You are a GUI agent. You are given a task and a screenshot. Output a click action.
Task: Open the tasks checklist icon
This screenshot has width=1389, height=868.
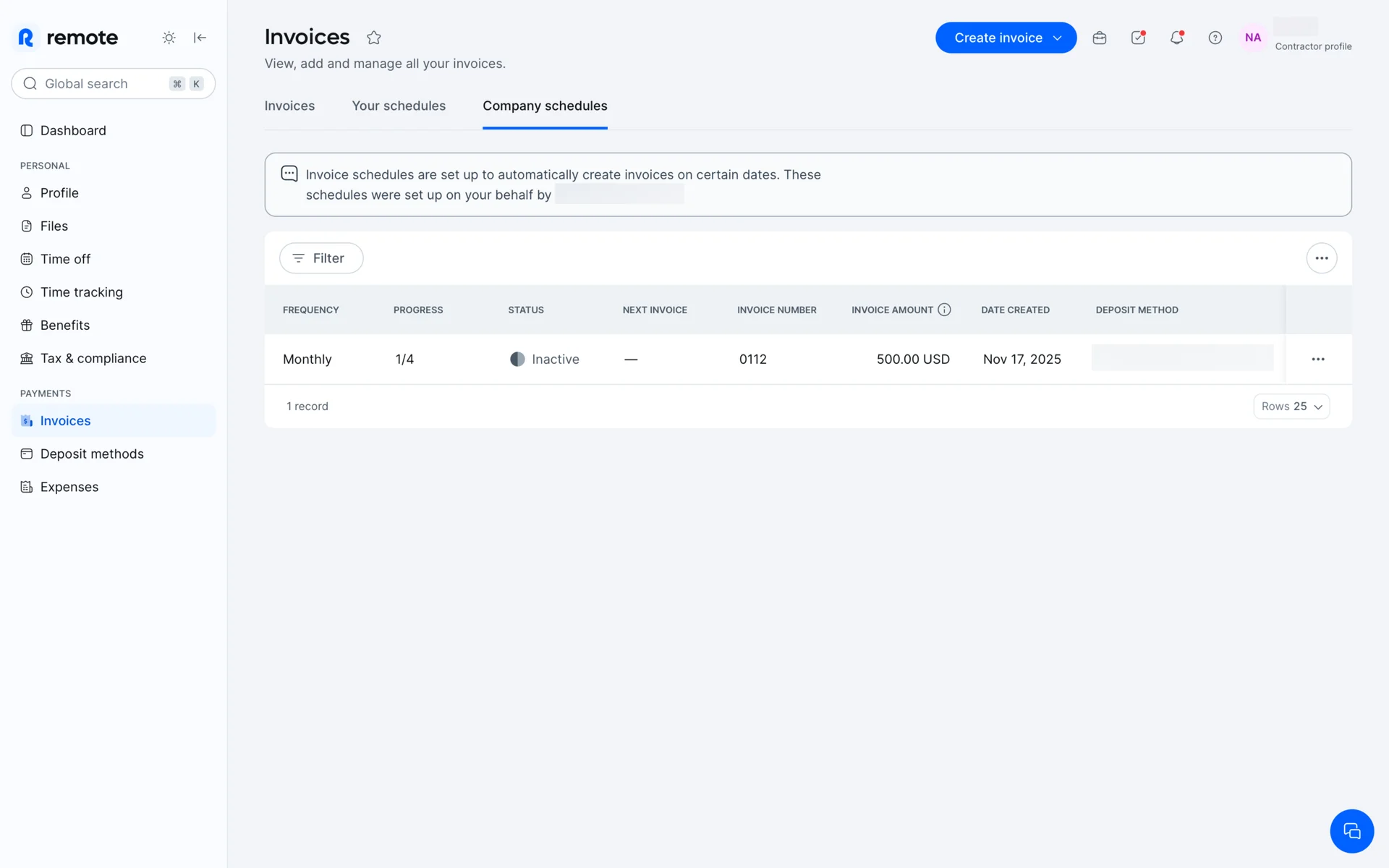[x=1138, y=38]
